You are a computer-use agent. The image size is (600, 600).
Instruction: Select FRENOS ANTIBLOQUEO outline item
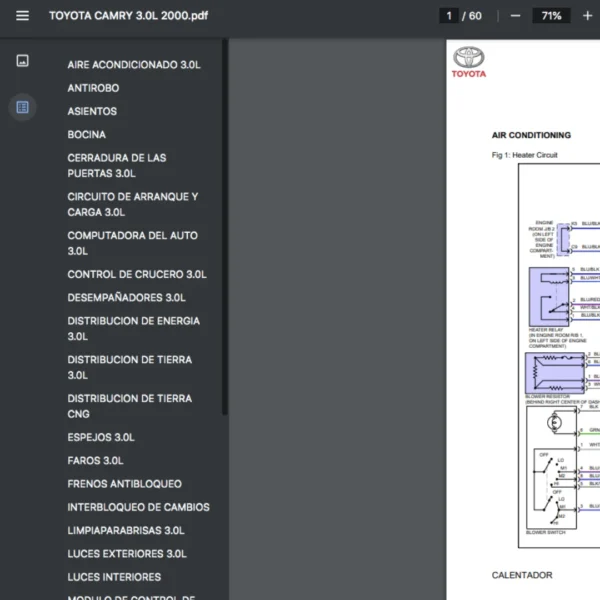point(124,484)
